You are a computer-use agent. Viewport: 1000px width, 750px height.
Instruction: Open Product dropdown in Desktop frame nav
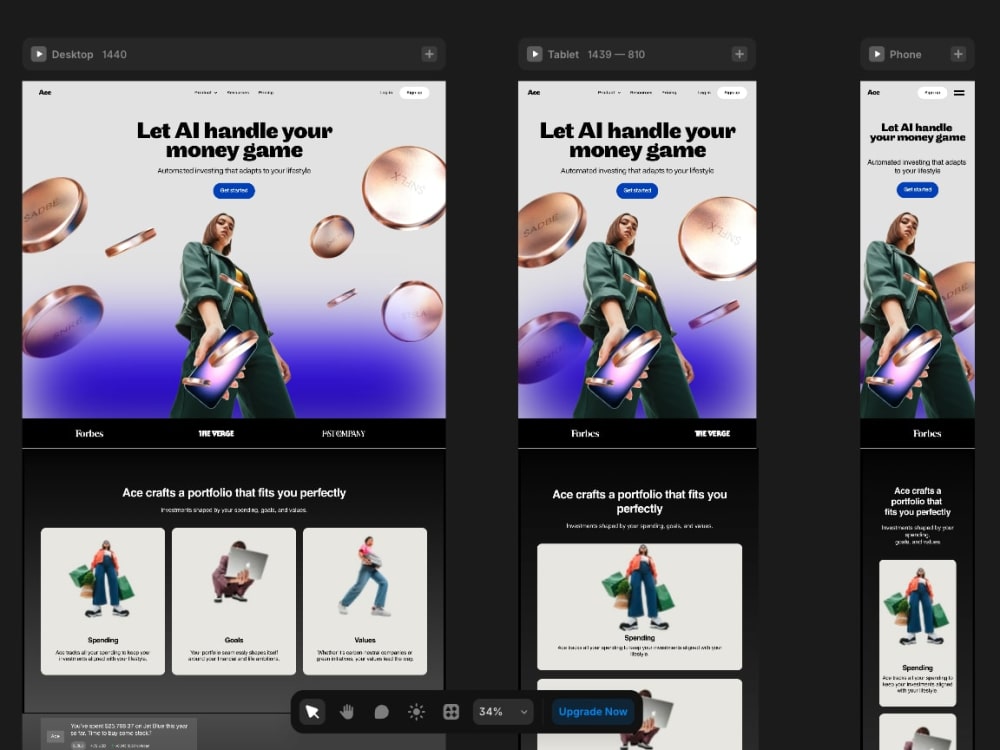(x=206, y=92)
